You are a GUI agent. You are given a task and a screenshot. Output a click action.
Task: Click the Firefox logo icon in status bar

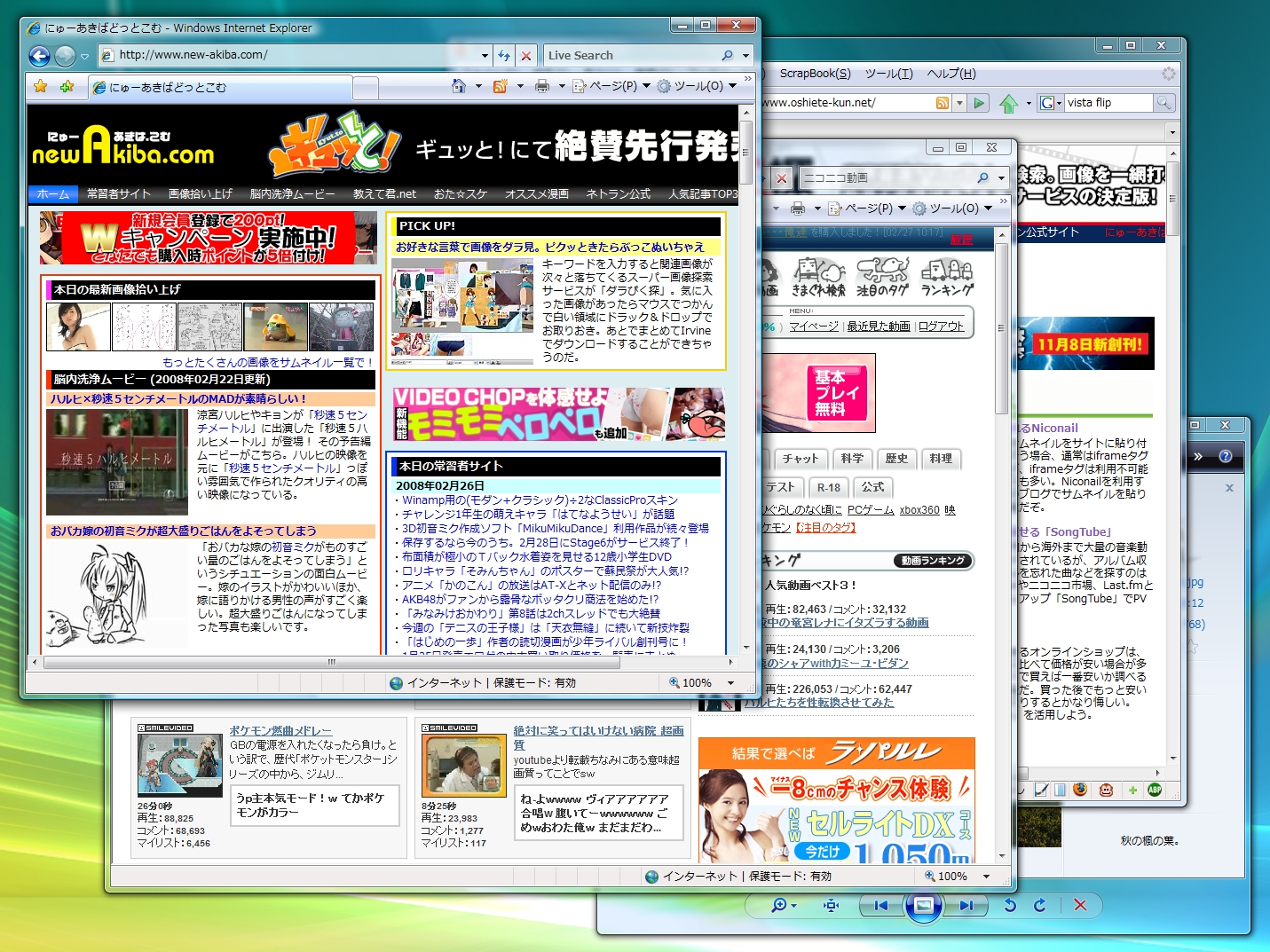1080,790
